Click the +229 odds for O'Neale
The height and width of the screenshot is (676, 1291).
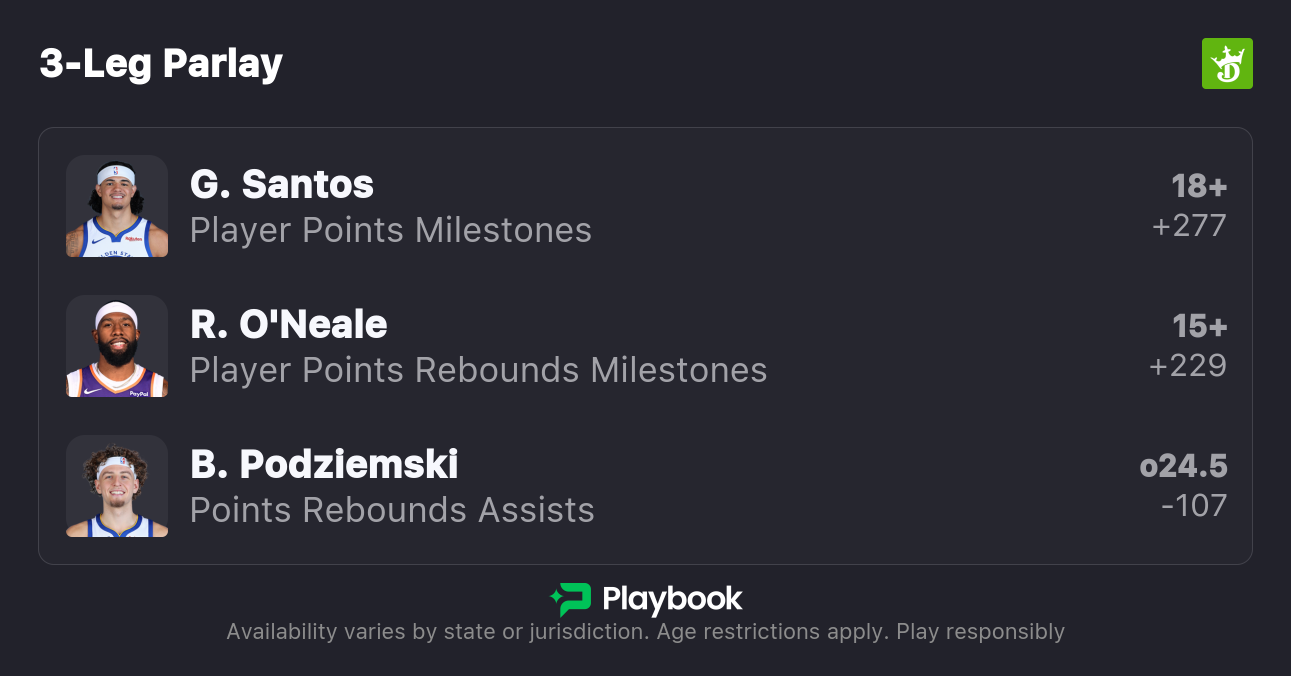[1187, 366]
